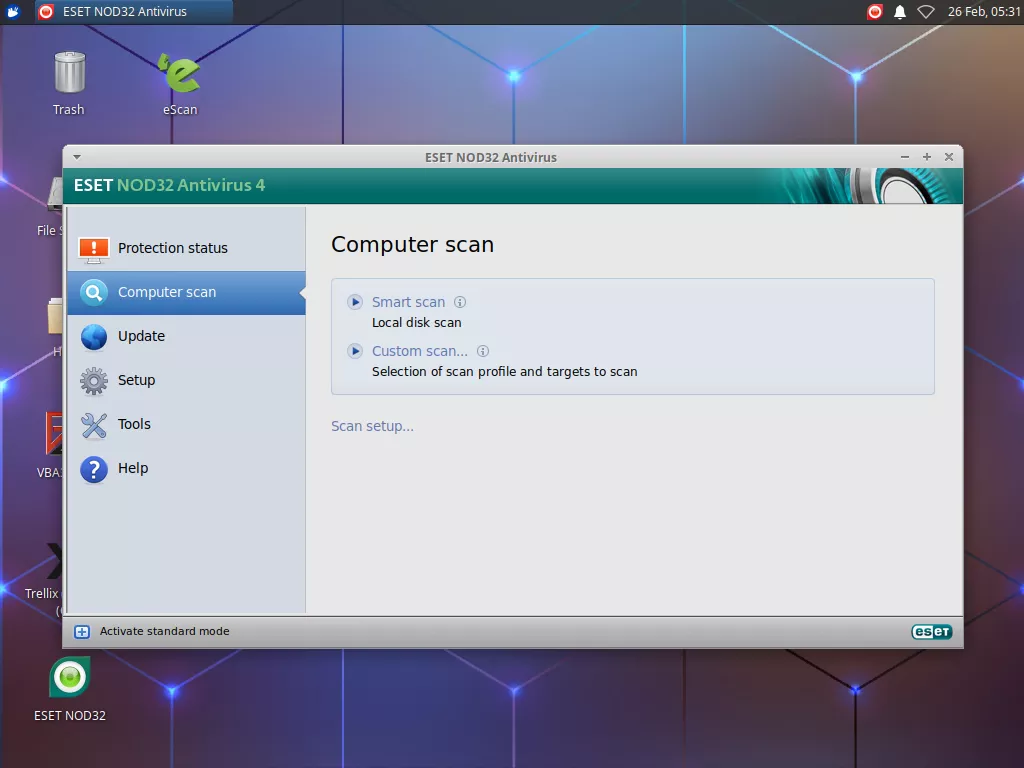Open the window menu arrow in titlebar
Image resolution: width=1024 pixels, height=768 pixels.
point(77,157)
